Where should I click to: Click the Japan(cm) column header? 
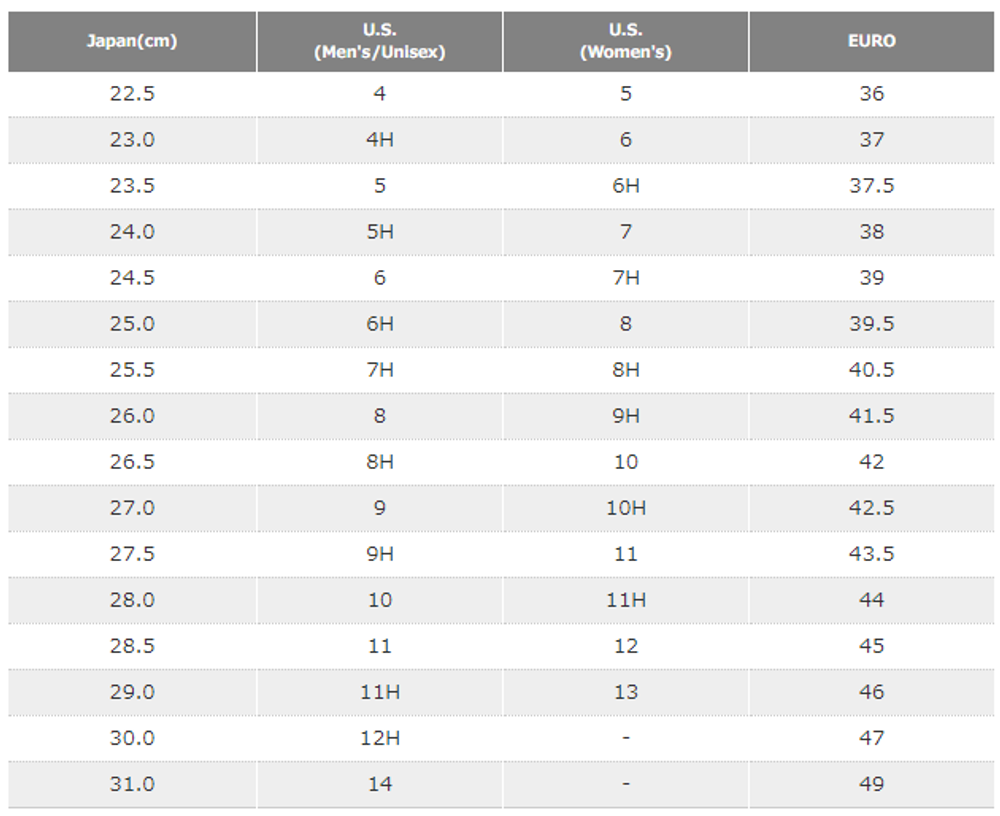132,42
